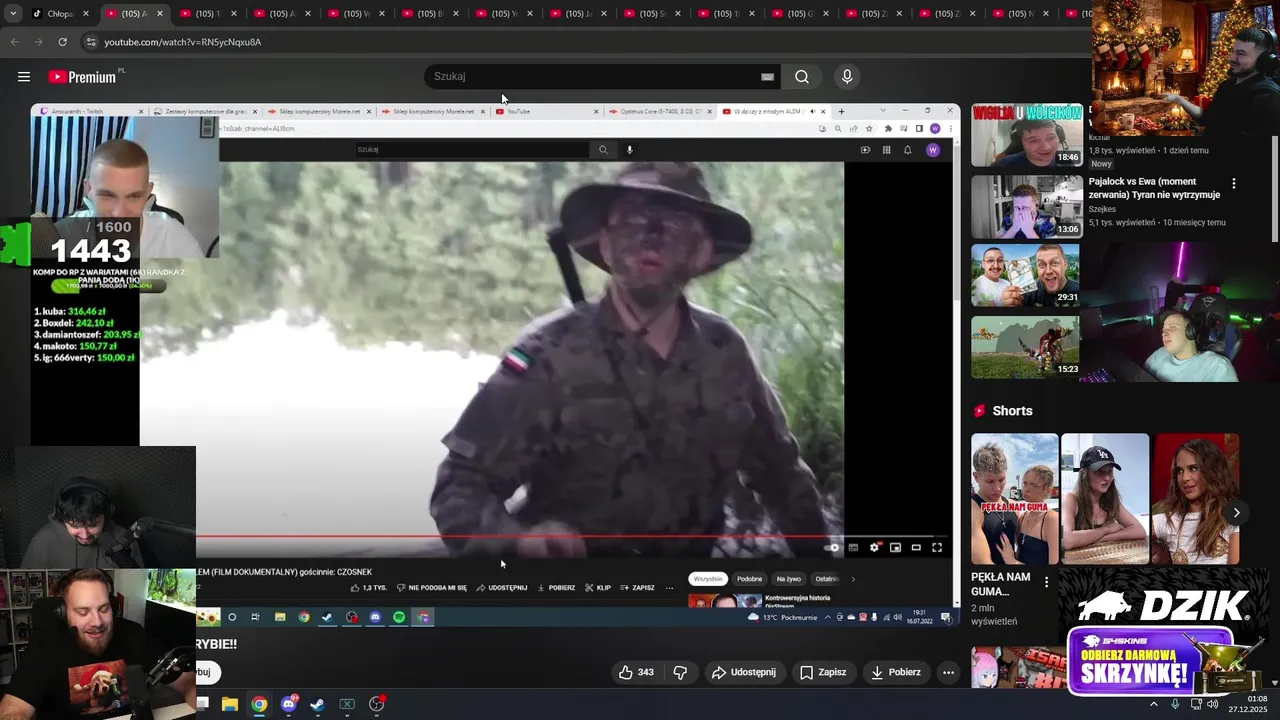The height and width of the screenshot is (720, 1280).
Task: Start voice search with microphone icon
Action: [847, 77]
